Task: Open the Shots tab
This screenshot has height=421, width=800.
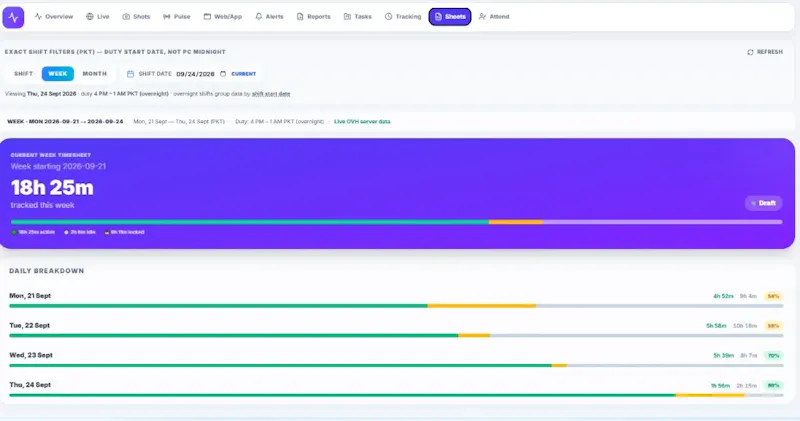Action: [x=136, y=17]
